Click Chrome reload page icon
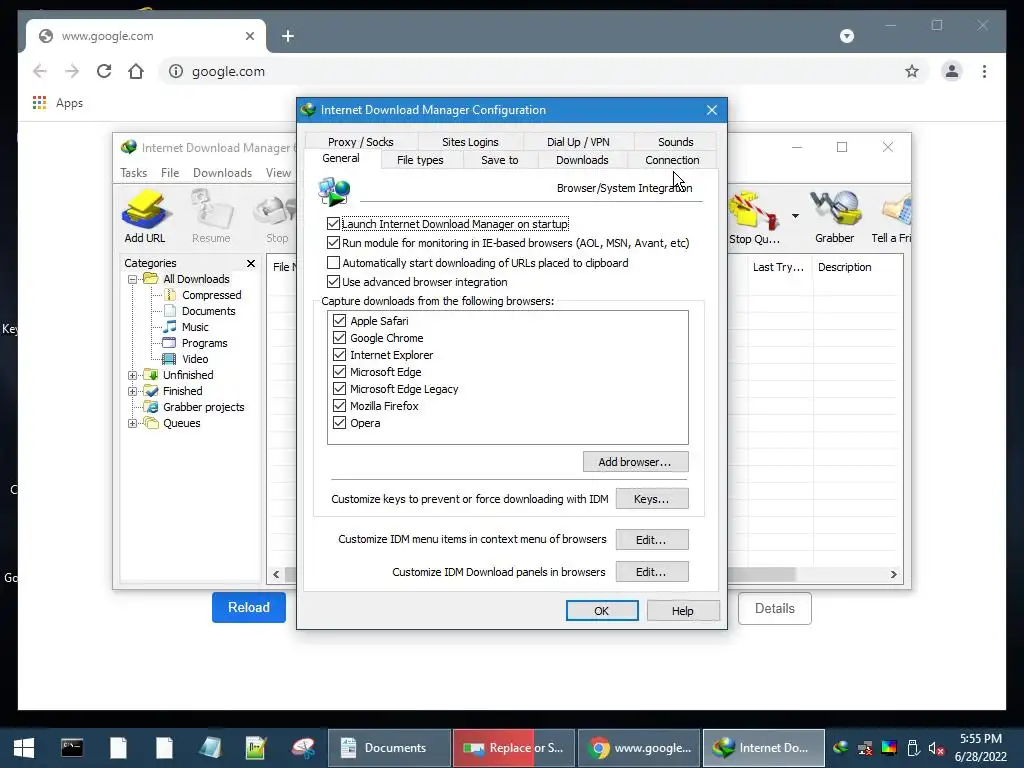The image size is (1024, 768). pyautogui.click(x=104, y=71)
